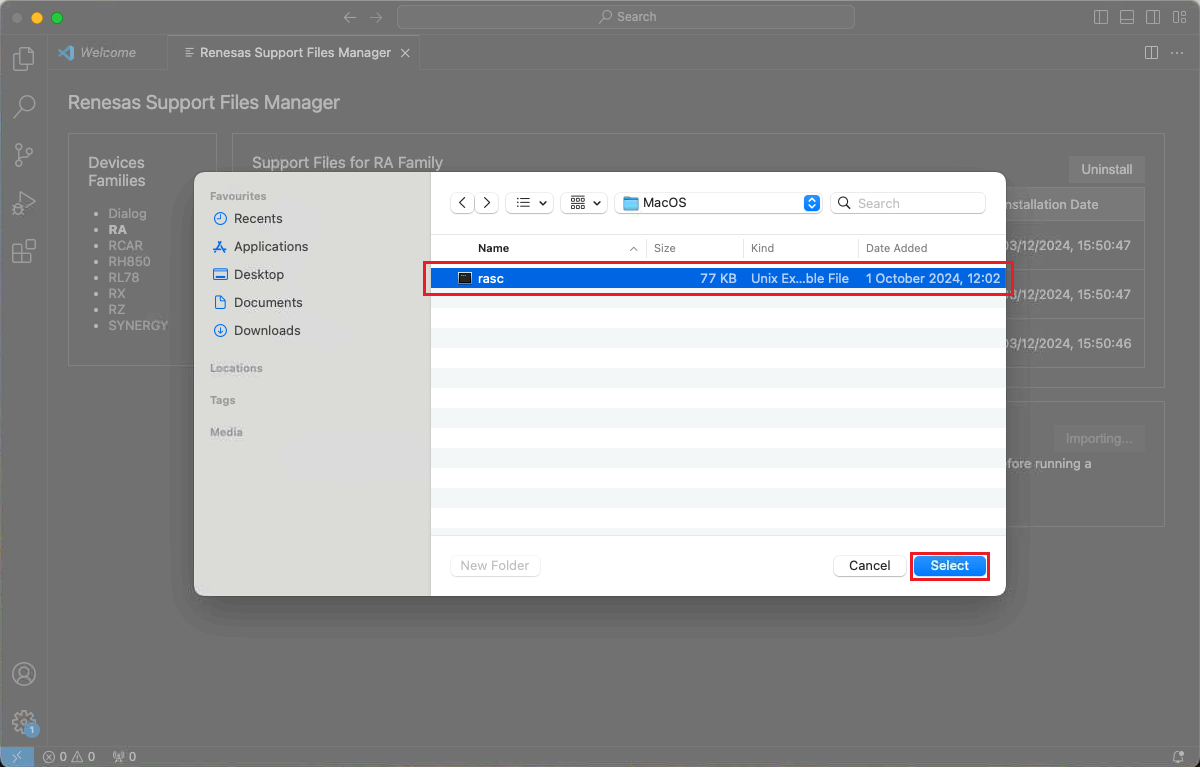Viewport: 1200px width, 767px height.
Task: Select RX device family
Action: pos(117,293)
